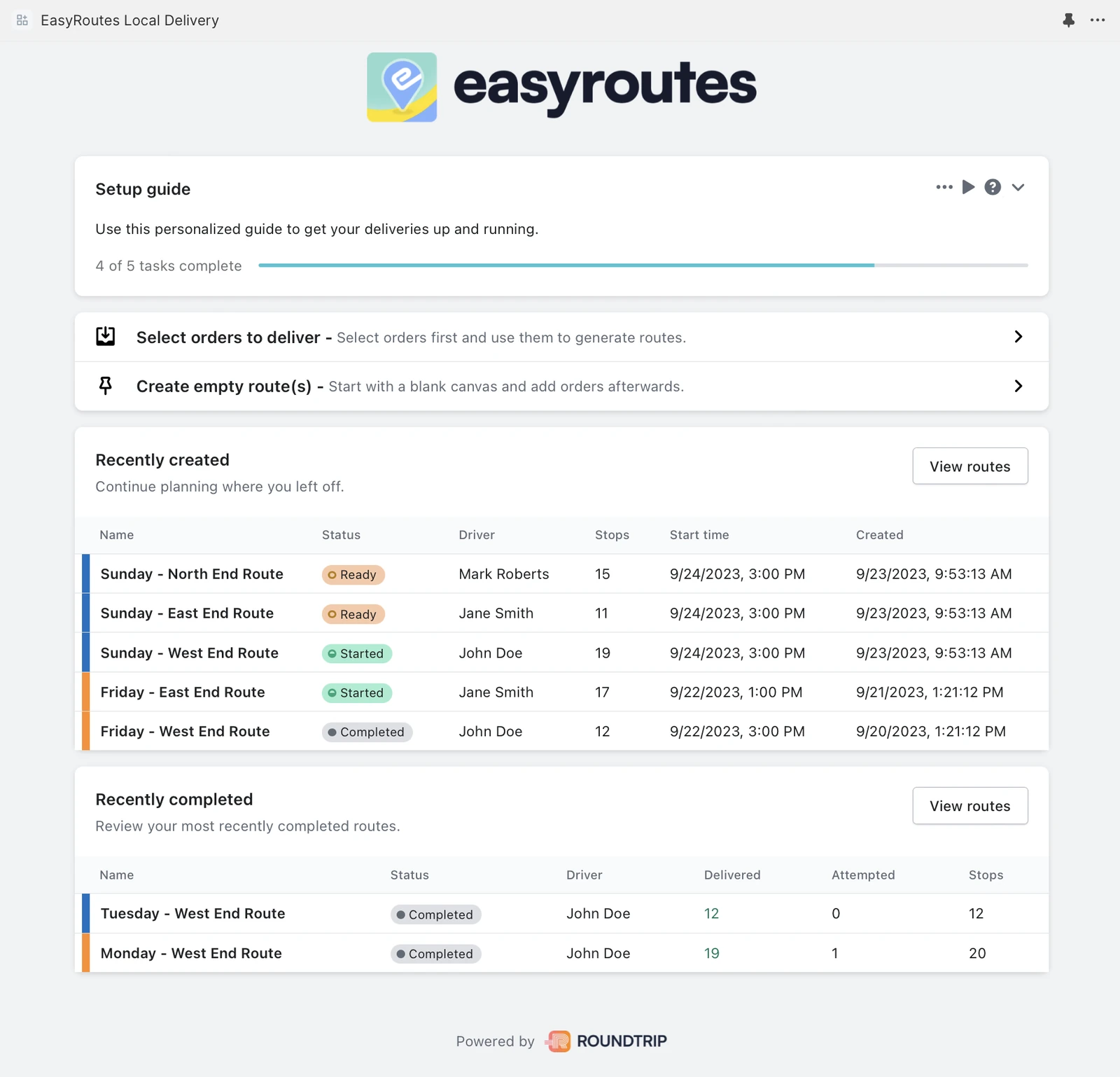The image size is (1120, 1077).
Task: Expand Select orders row arrow
Action: tap(1018, 337)
